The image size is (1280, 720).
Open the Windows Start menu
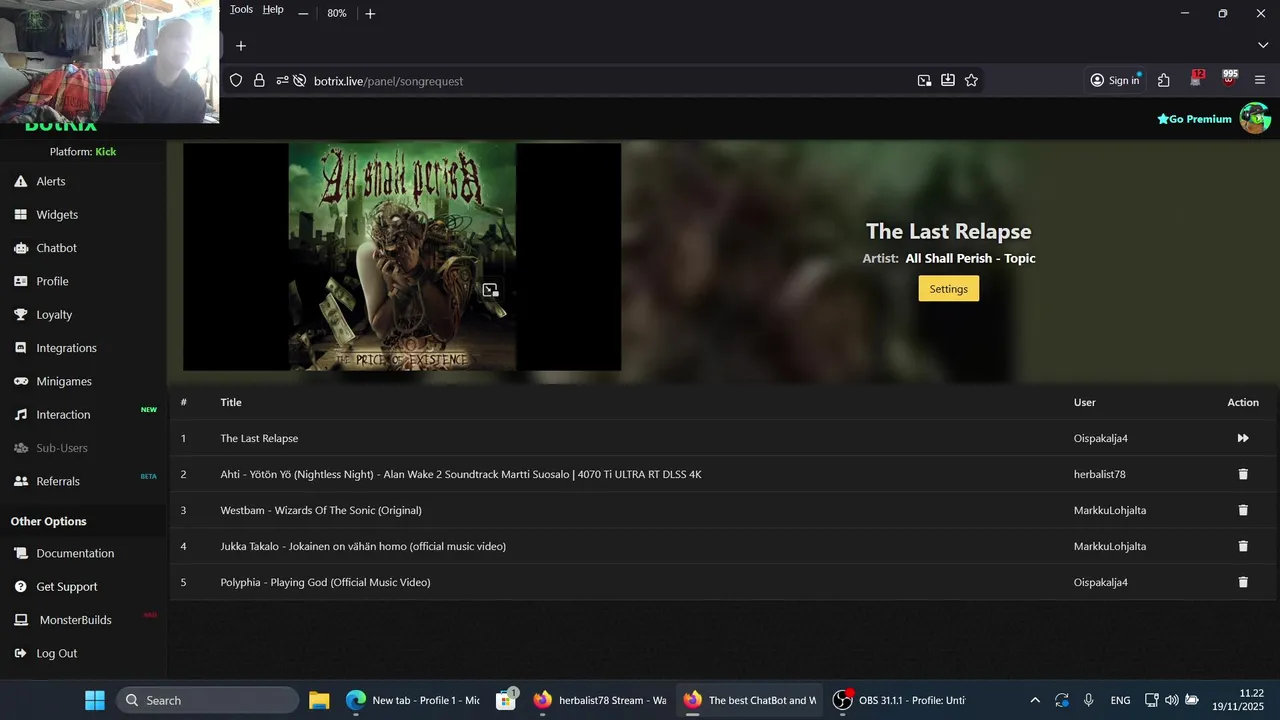tap(94, 700)
